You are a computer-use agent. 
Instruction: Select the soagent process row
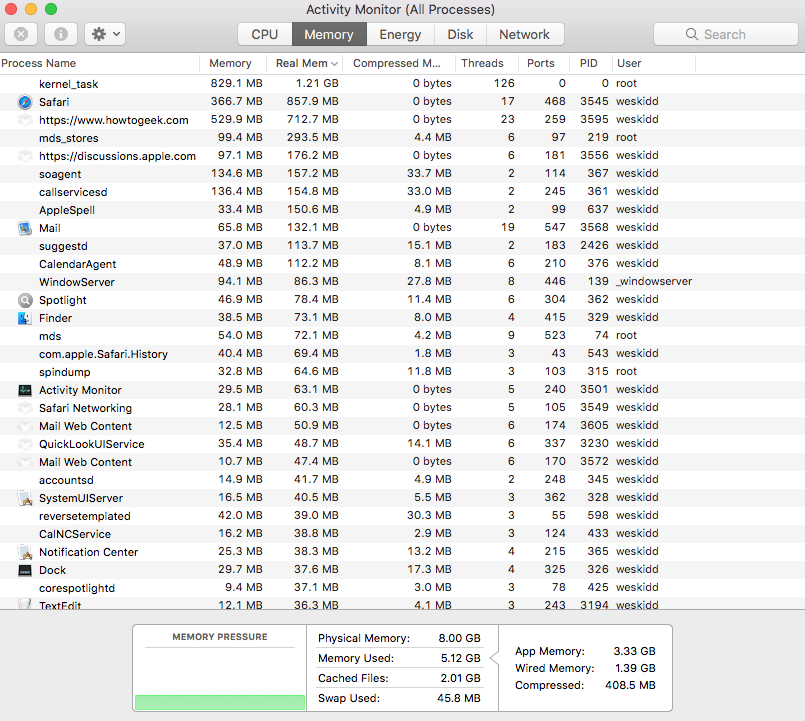pyautogui.click(x=402, y=174)
